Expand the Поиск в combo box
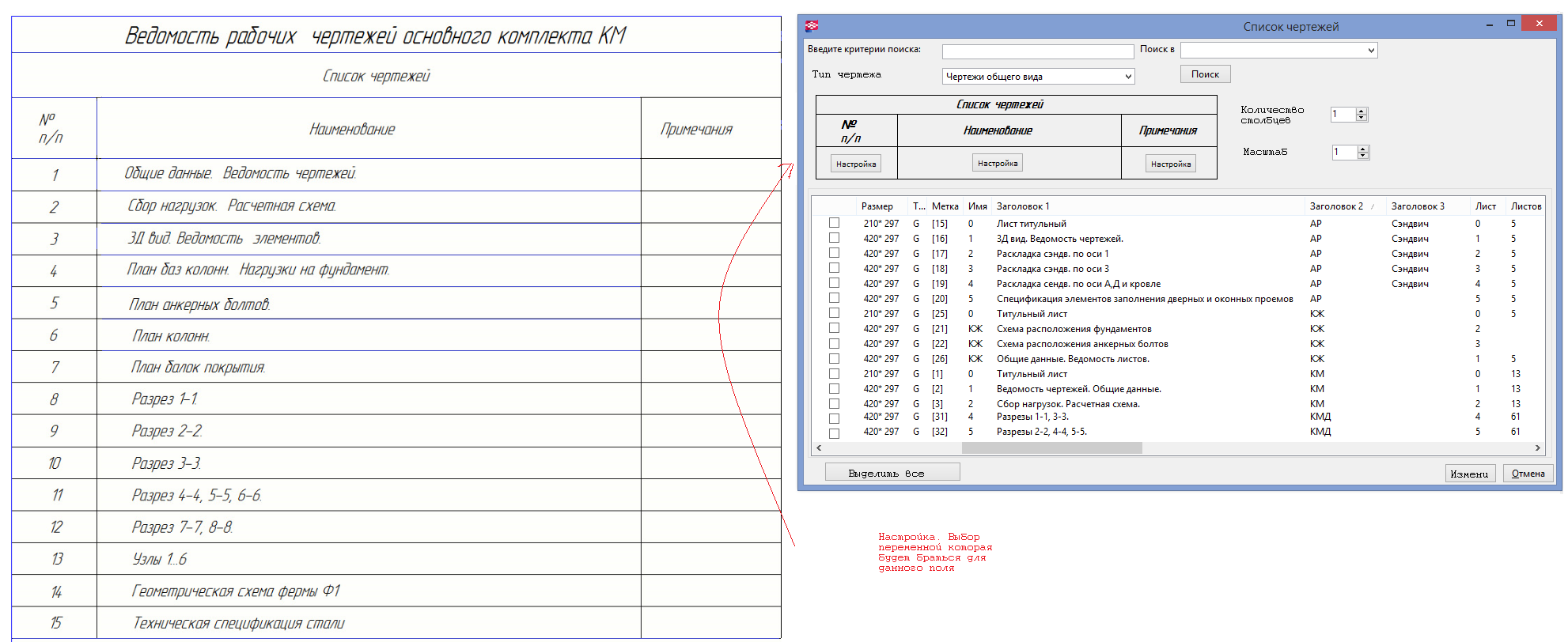This screenshot has height=642, width=1568. click(1370, 51)
